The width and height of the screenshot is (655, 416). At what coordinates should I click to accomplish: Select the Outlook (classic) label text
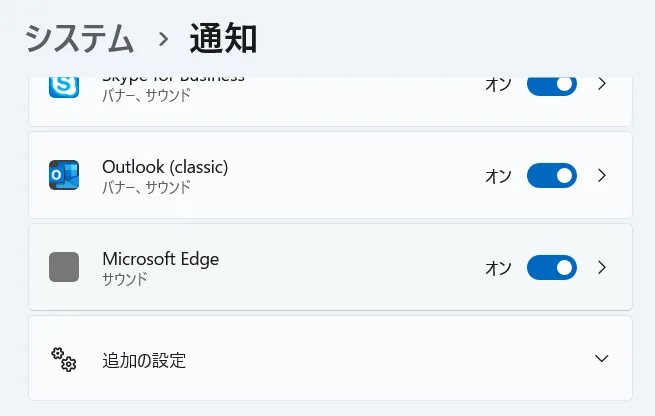point(165,166)
